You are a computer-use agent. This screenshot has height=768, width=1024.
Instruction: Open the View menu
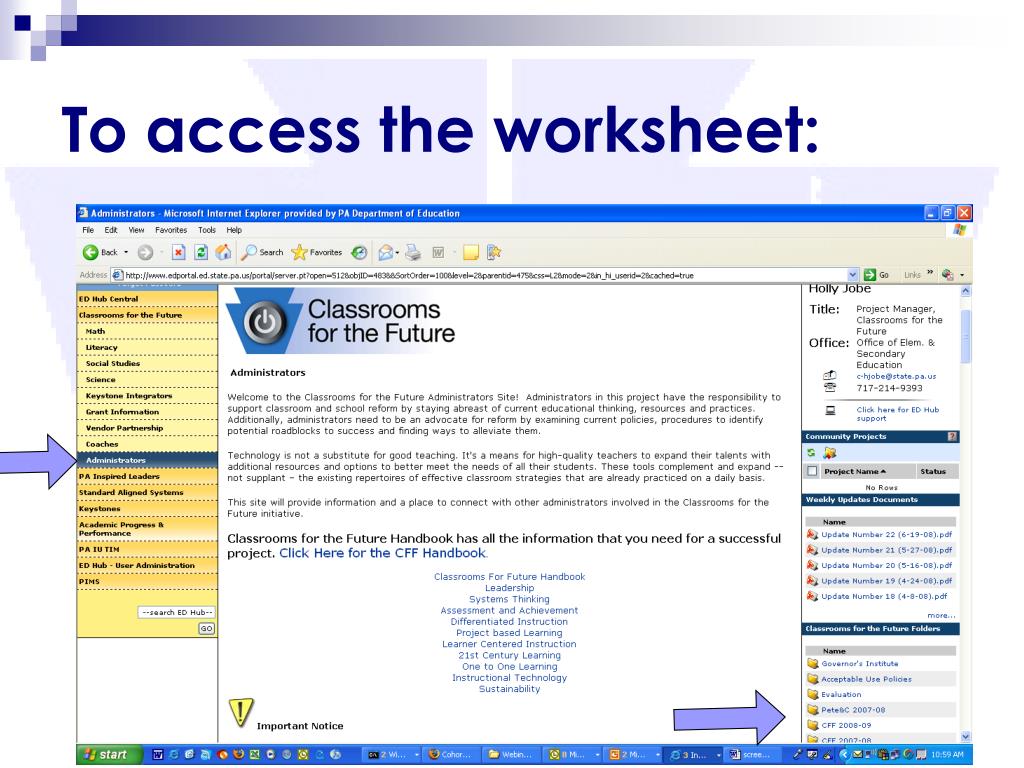(x=136, y=230)
